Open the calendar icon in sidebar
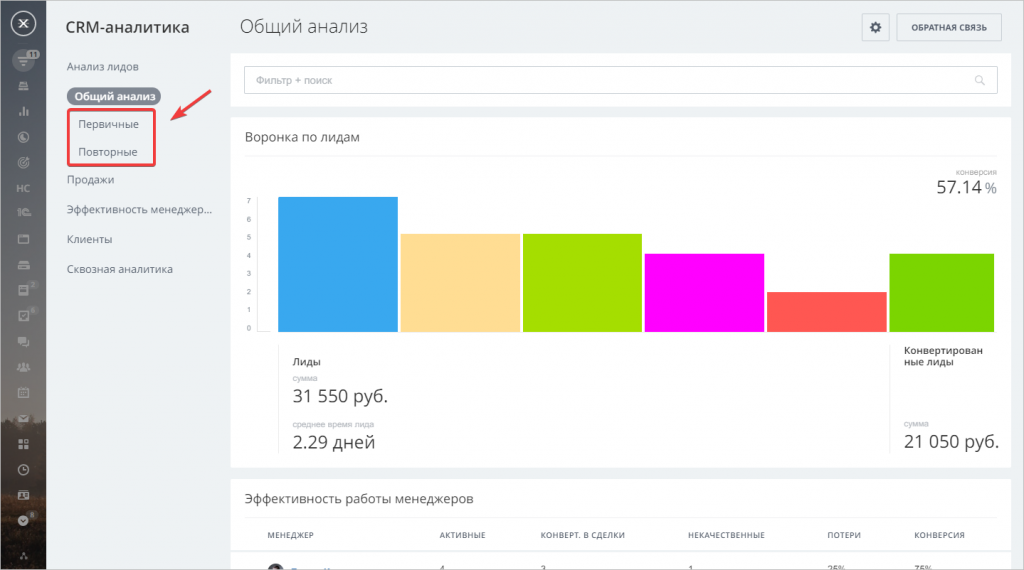The image size is (1024, 570). tap(24, 392)
